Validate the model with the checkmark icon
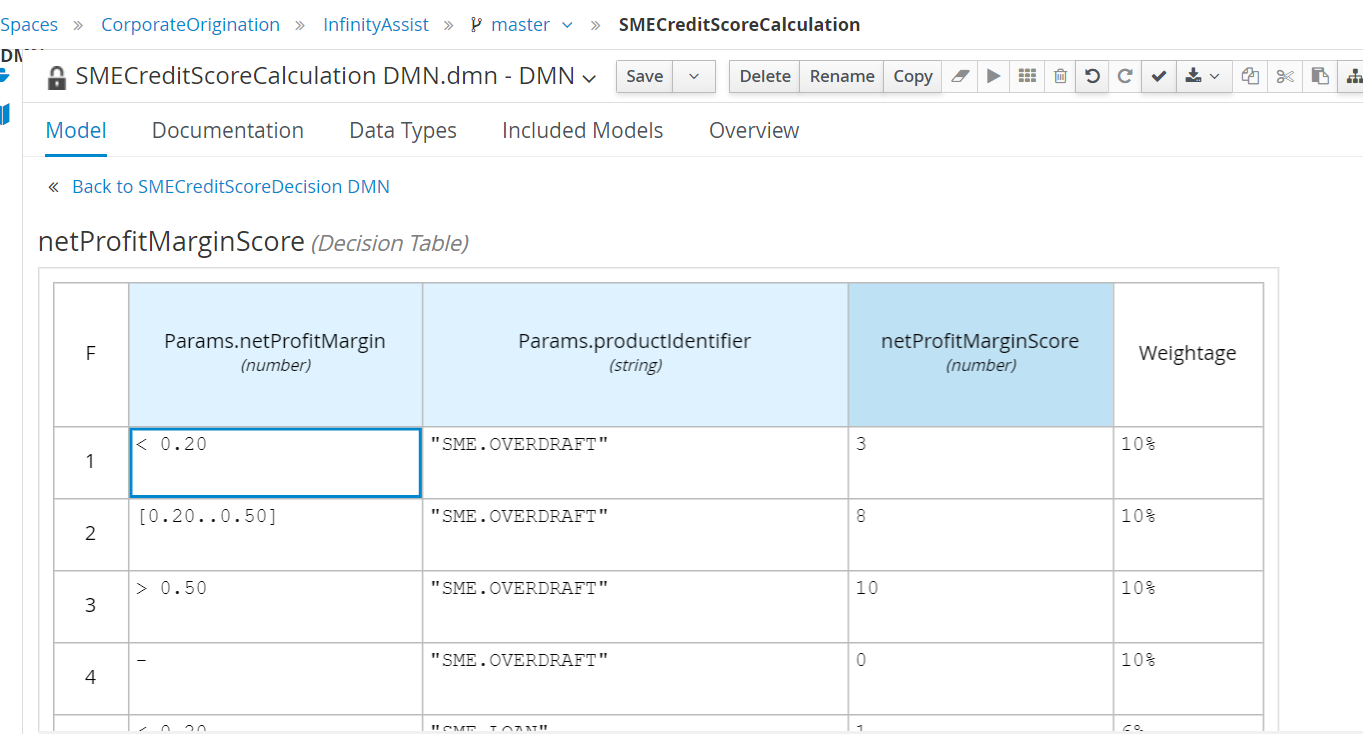Screen dimensions: 1363x734 point(1158,76)
